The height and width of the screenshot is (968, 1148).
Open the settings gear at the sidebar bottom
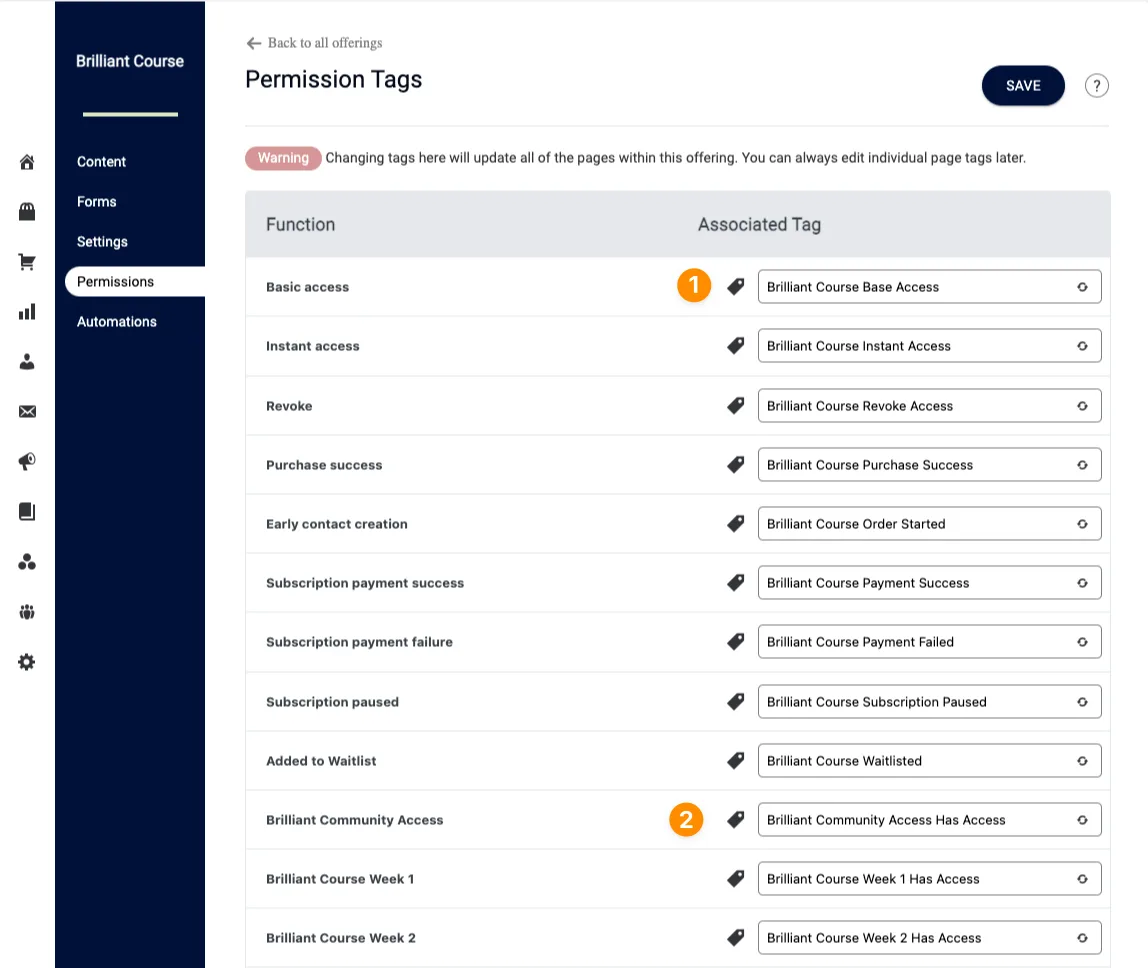27,661
